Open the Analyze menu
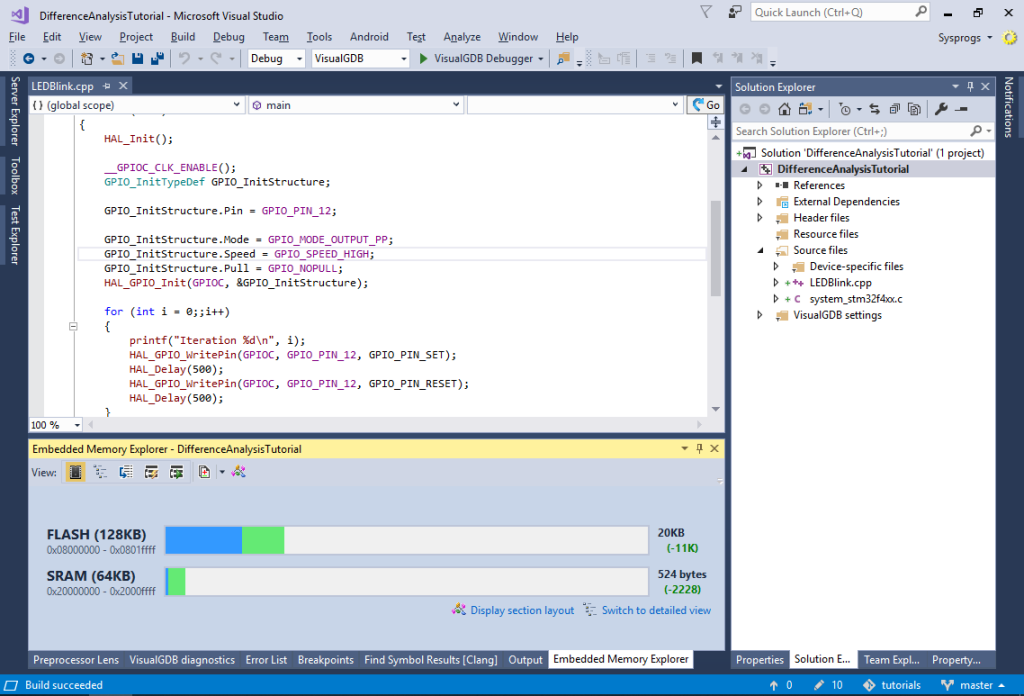Screen dimensions: 1024x696 [461, 37]
